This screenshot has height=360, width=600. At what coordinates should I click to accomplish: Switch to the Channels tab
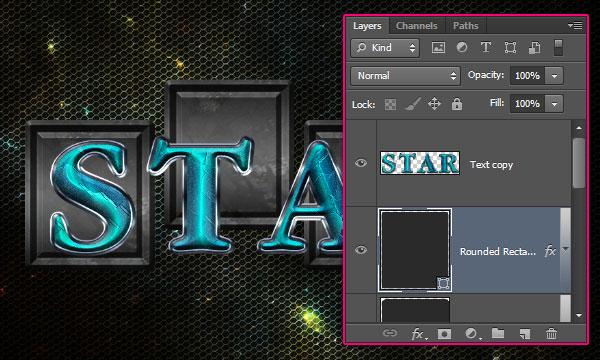coord(417,26)
